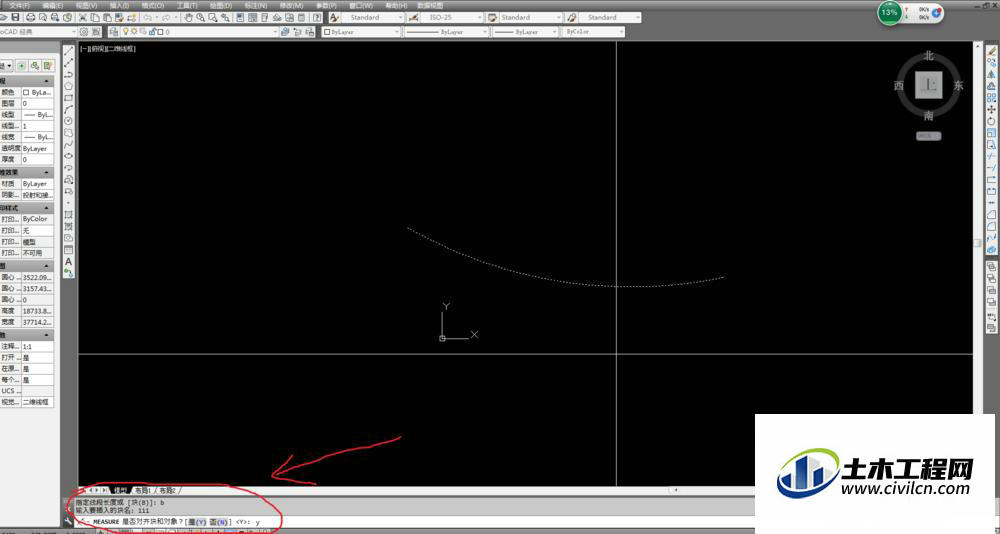1000x534 pixels.
Task: Click command line wrench customize icon
Action: [x=69, y=521]
